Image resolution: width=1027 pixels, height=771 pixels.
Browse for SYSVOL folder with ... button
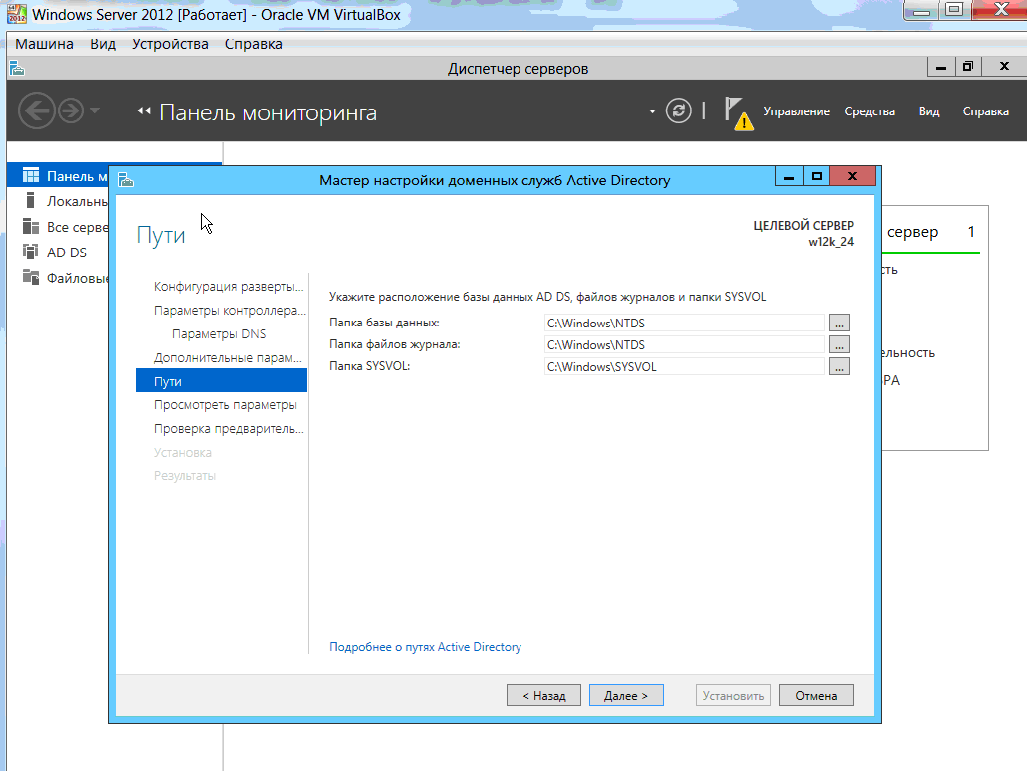tap(839, 366)
